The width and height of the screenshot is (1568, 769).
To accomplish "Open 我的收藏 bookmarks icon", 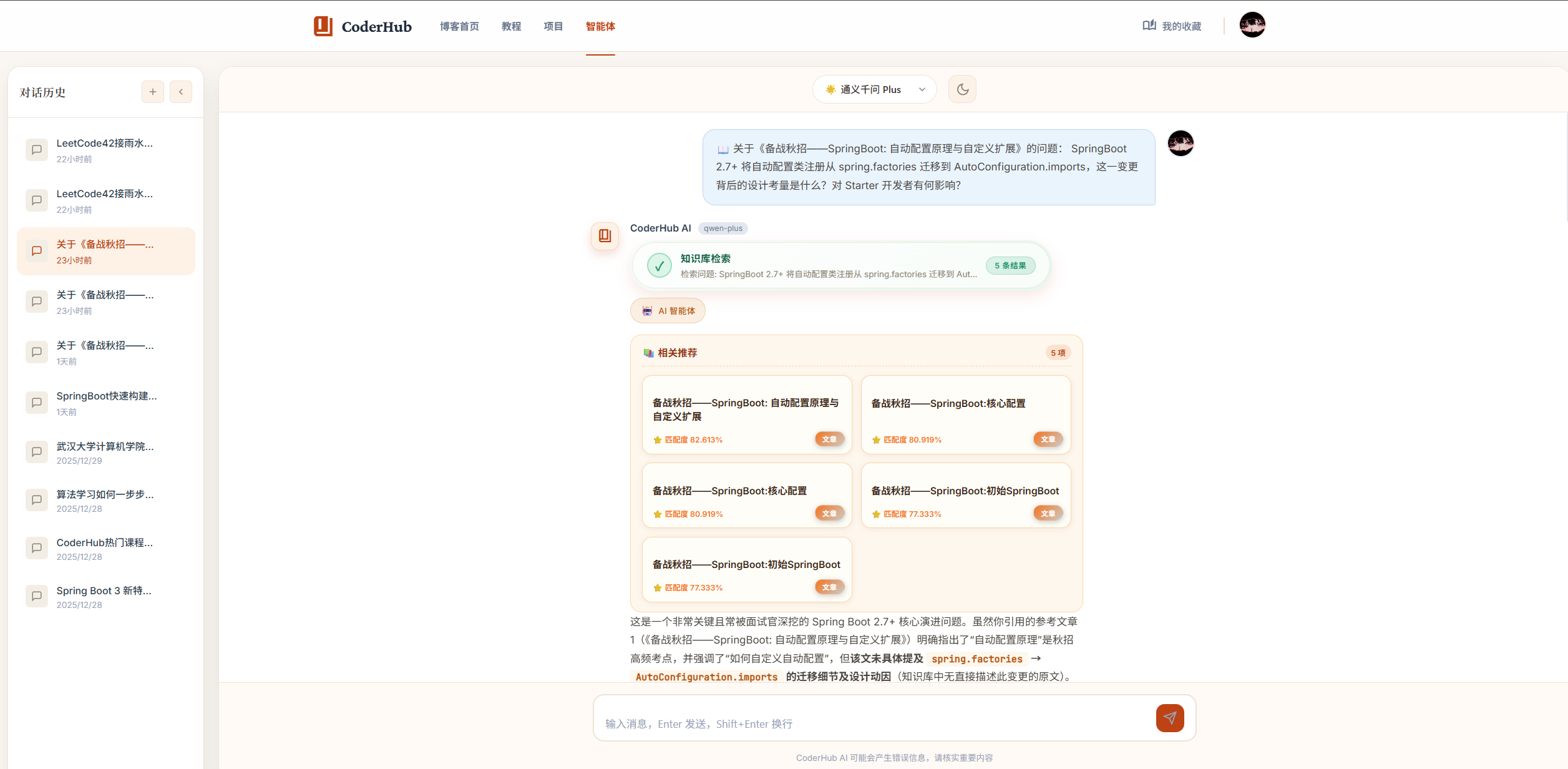I will pos(1149,26).
